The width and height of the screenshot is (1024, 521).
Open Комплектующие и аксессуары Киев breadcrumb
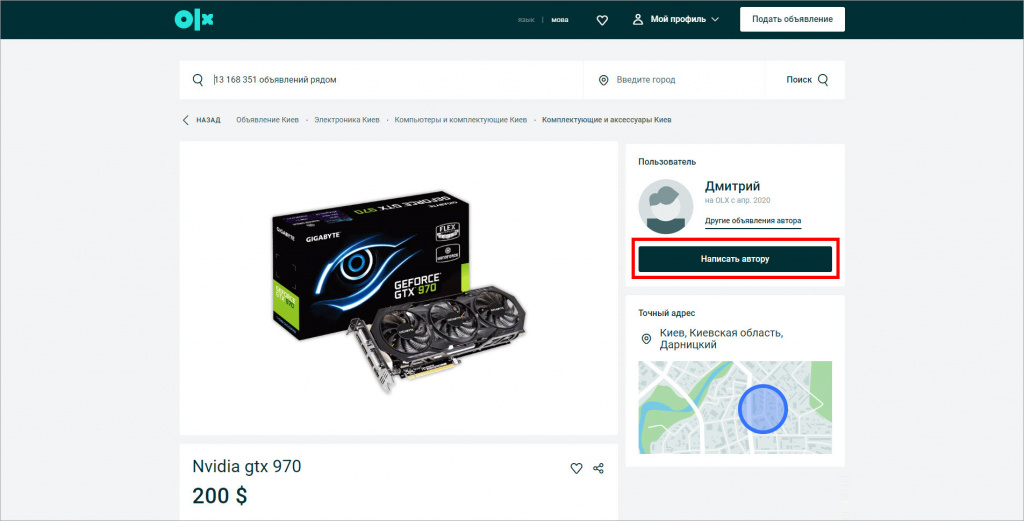pyautogui.click(x=607, y=120)
